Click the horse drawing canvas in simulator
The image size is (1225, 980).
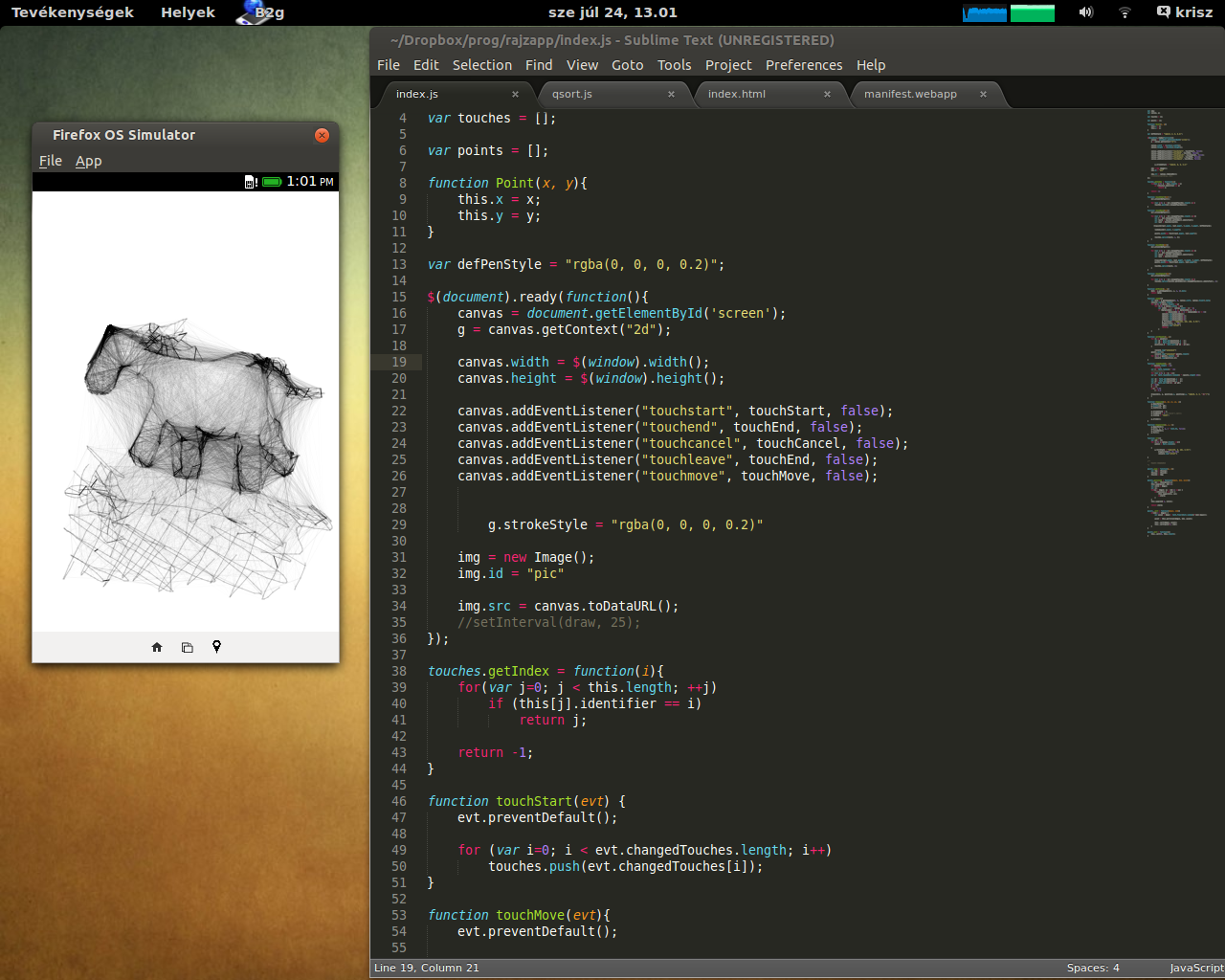pyautogui.click(x=186, y=412)
